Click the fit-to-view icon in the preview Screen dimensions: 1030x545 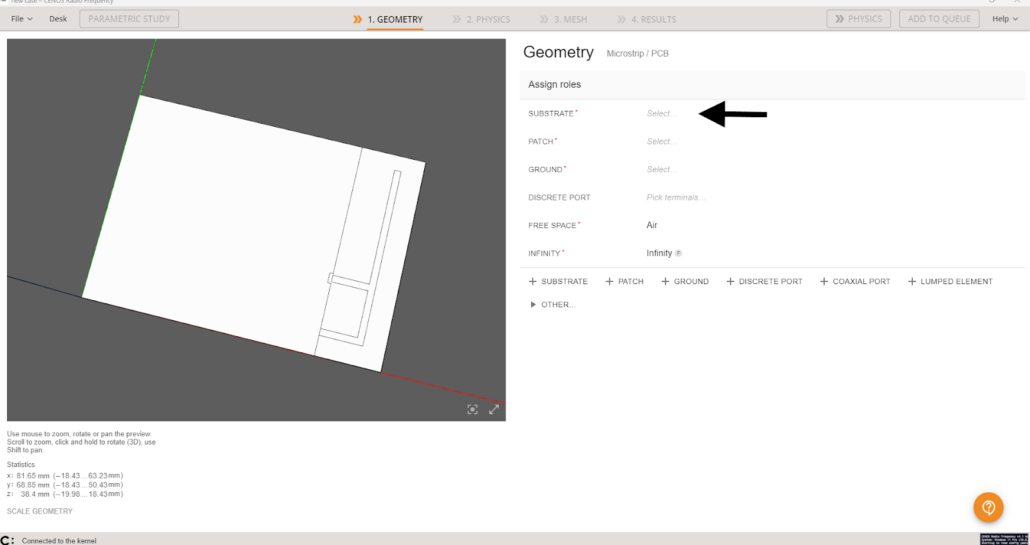(473, 409)
